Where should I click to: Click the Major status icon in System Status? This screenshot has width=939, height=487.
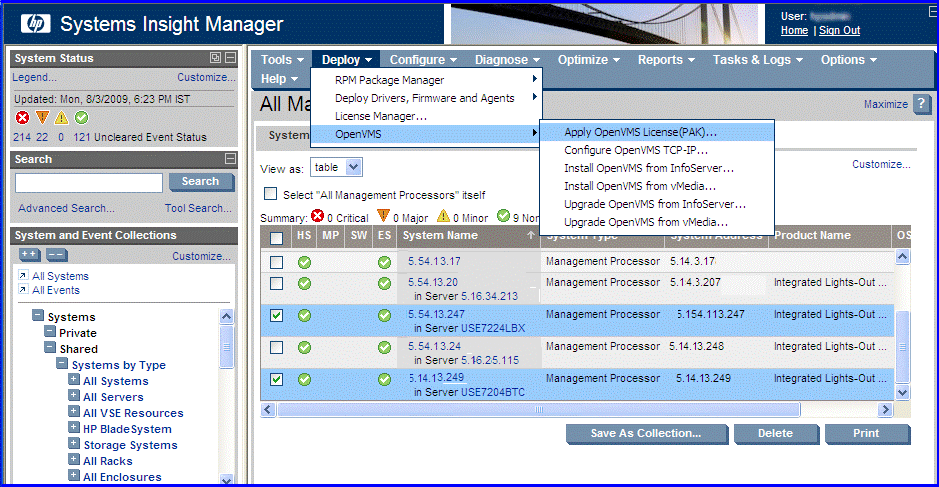point(42,117)
